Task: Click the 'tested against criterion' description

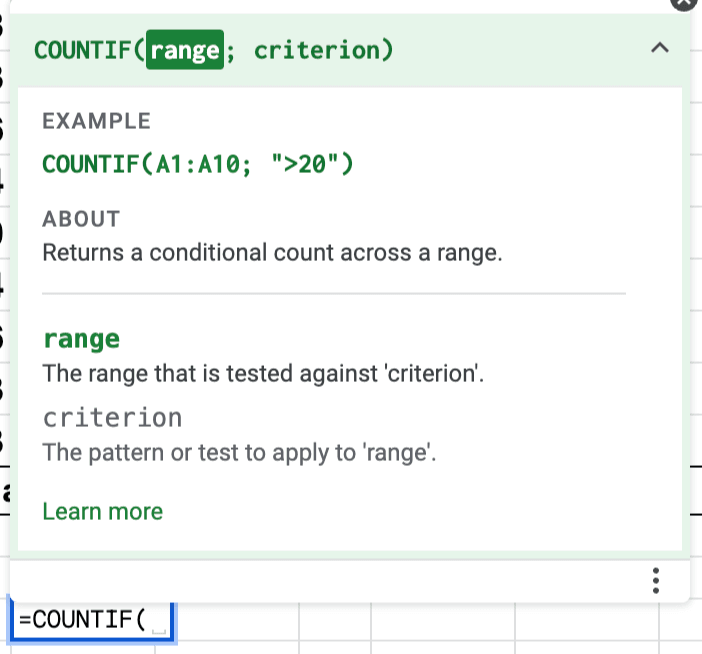Action: tap(263, 374)
